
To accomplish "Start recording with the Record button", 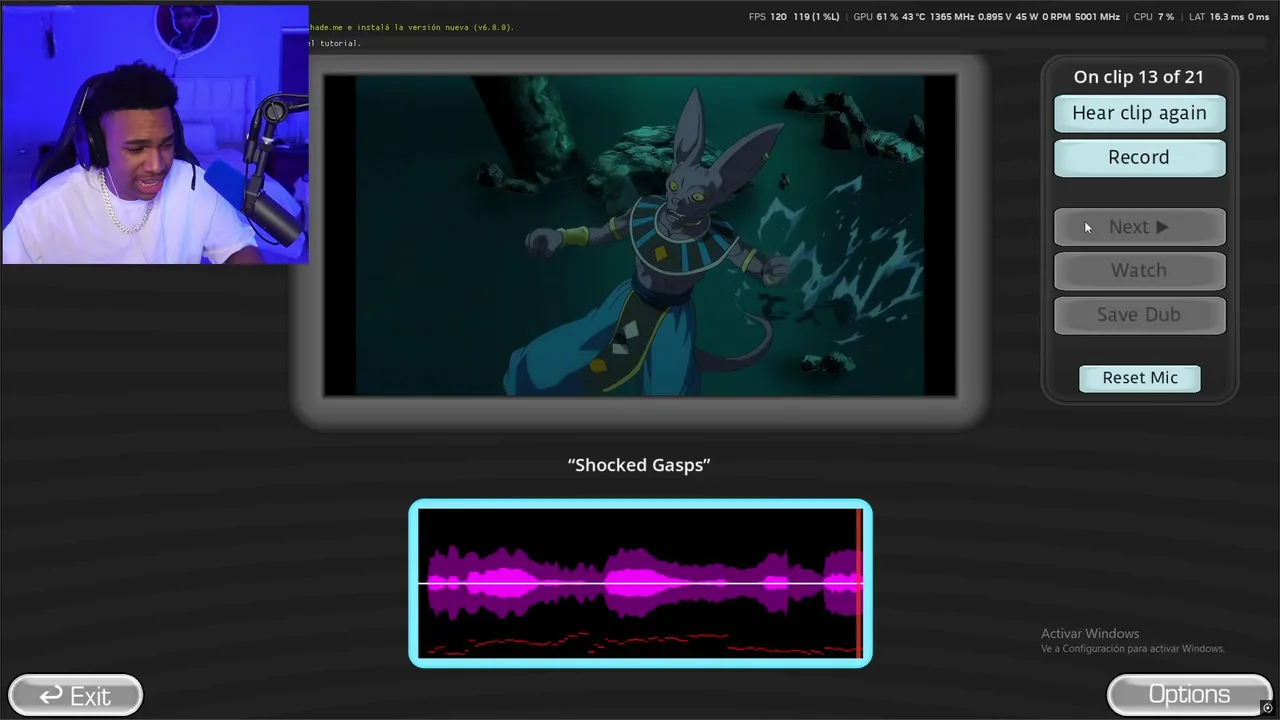I will 1139,157.
